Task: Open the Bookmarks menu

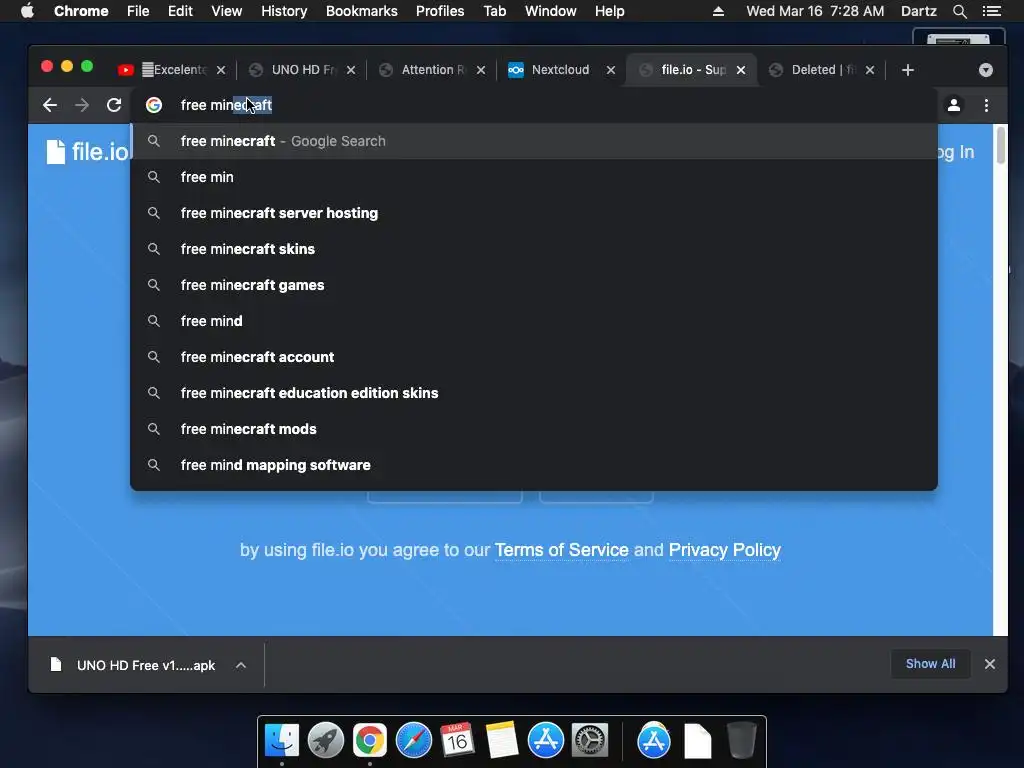Action: tap(362, 11)
